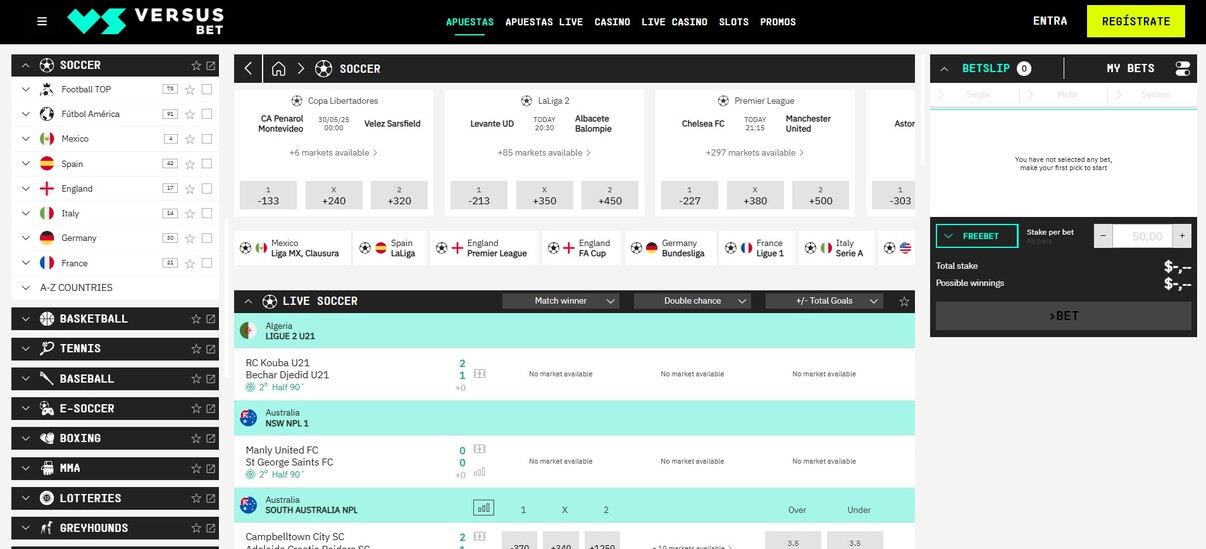The image size is (1206, 549).
Task: Tick the England checkbox
Action: click(x=207, y=188)
